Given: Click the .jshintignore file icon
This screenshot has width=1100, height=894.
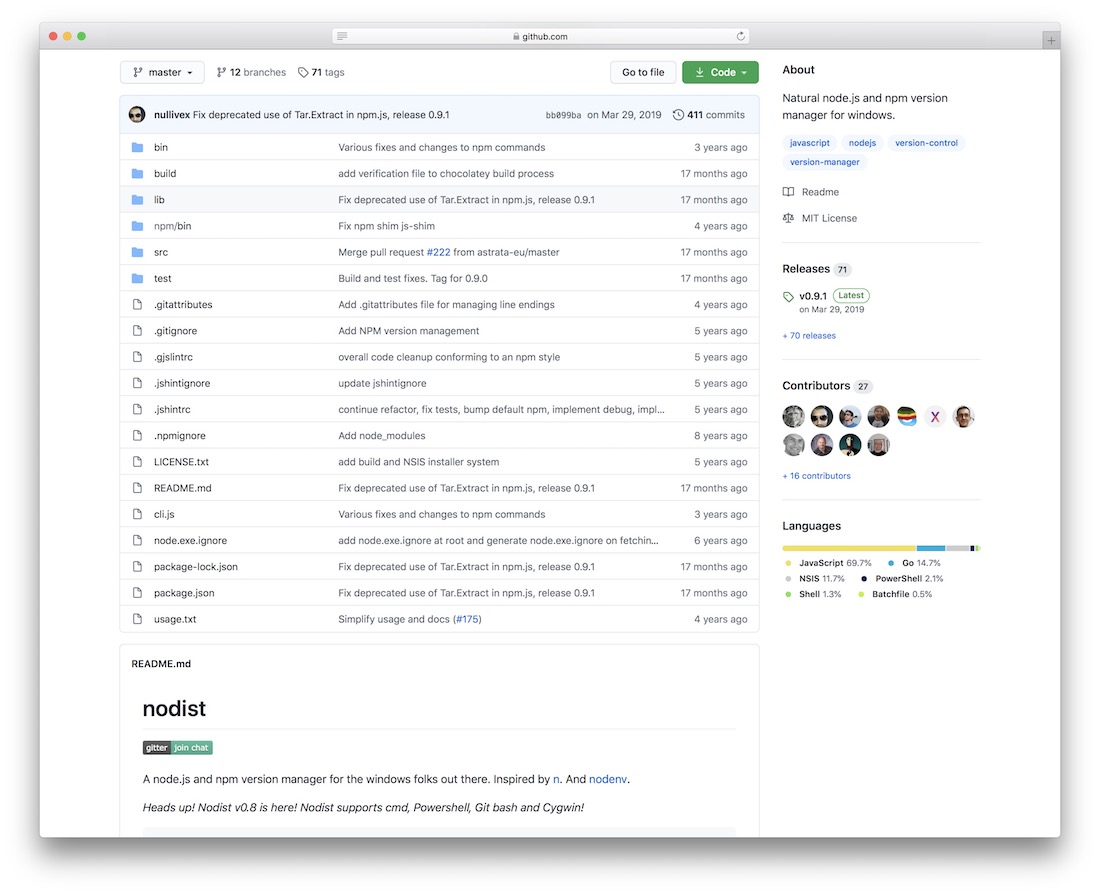Looking at the screenshot, I should pos(138,383).
